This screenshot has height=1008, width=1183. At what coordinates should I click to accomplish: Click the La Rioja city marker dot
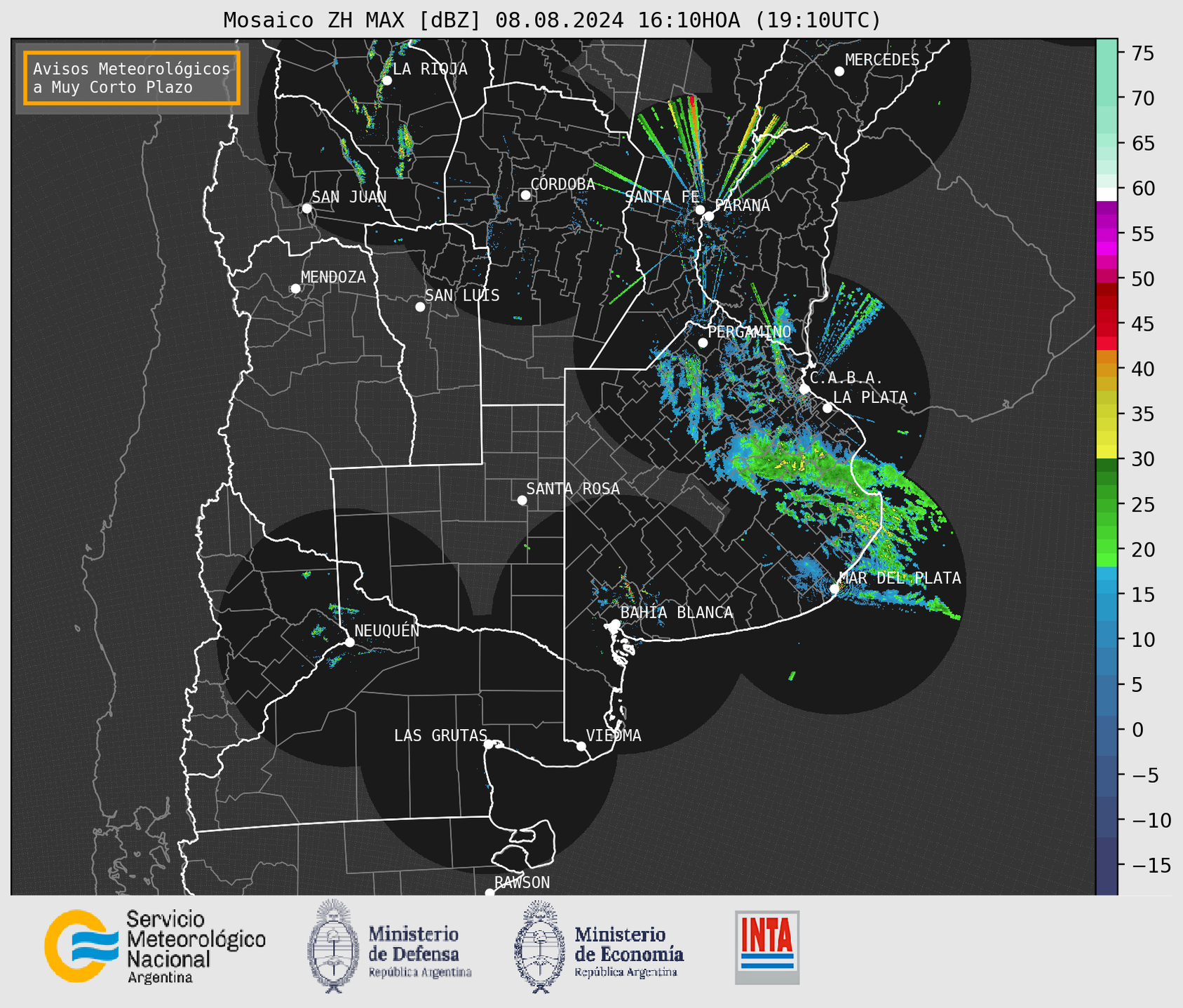(386, 81)
